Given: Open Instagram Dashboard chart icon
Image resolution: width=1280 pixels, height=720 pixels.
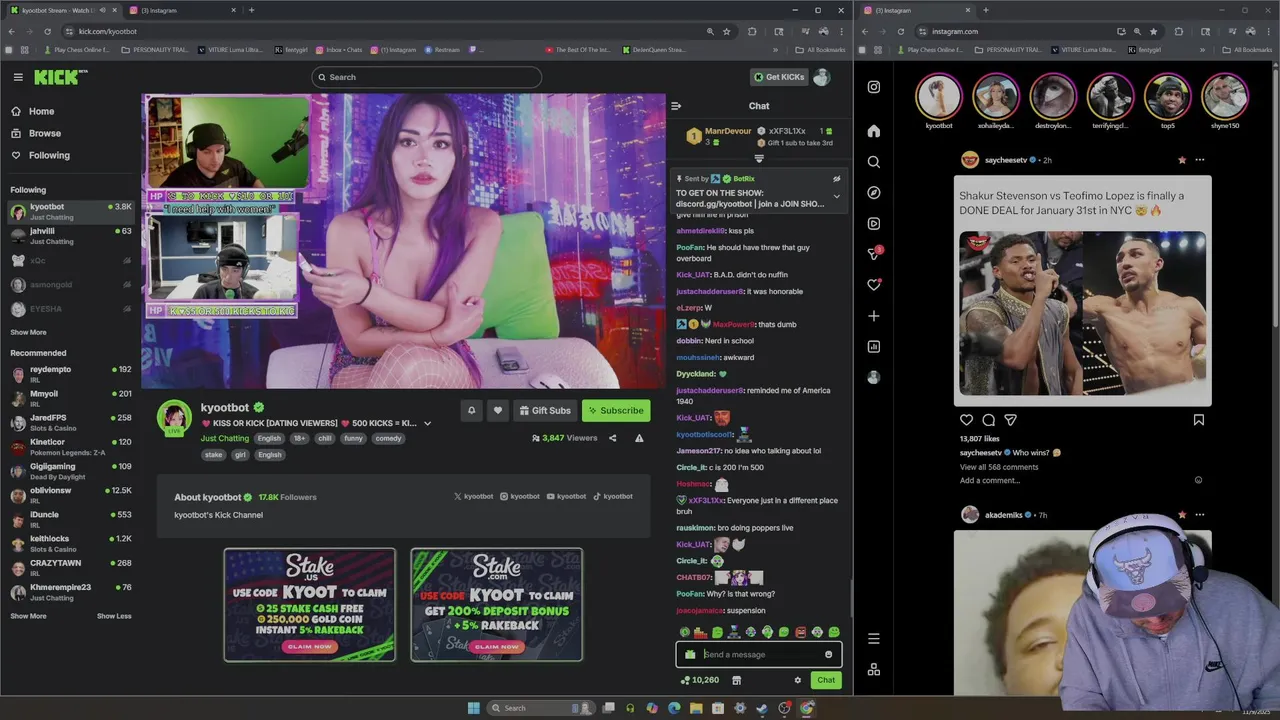Looking at the screenshot, I should (874, 347).
